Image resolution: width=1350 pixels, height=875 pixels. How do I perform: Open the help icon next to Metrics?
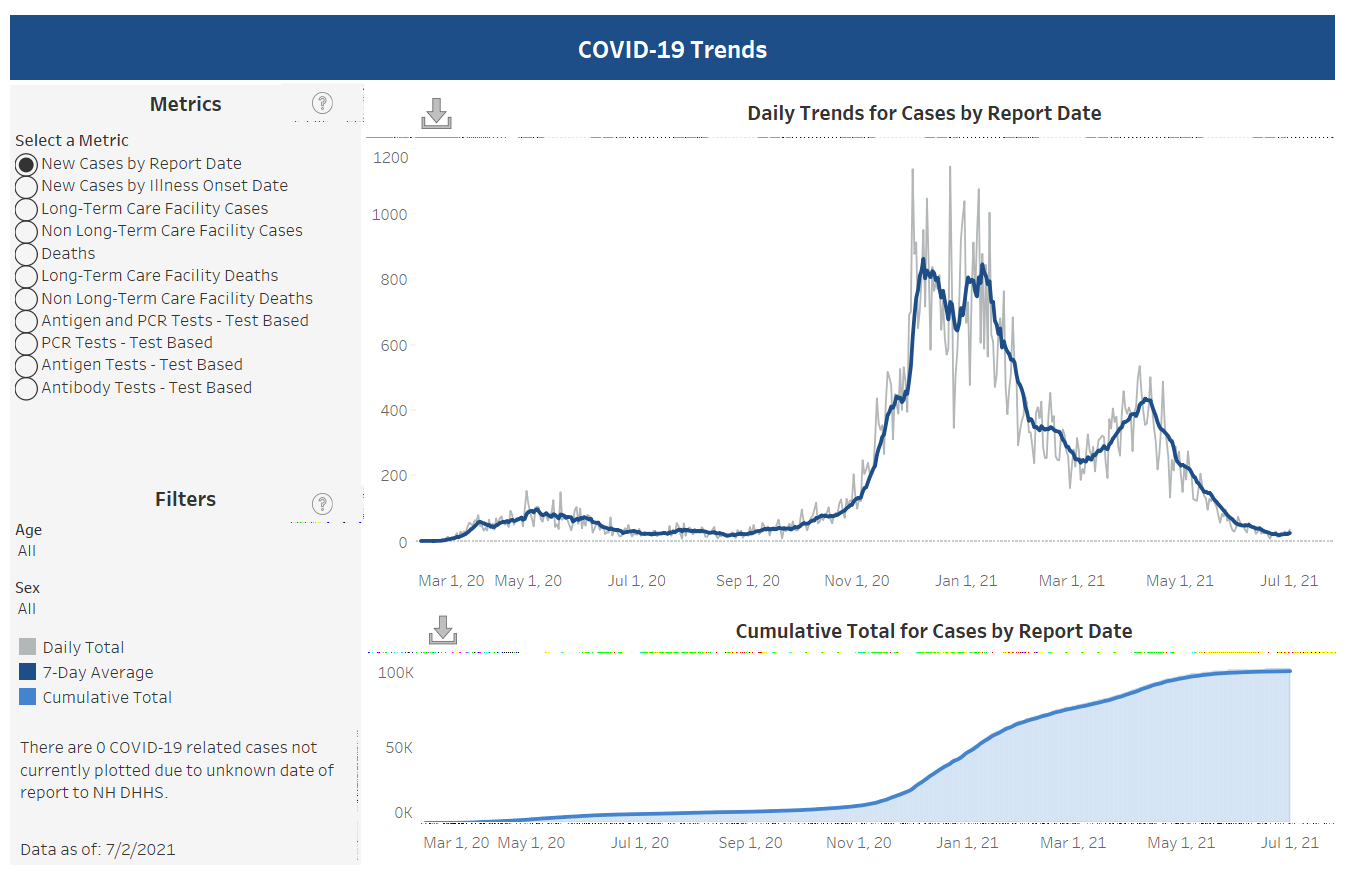point(322,103)
